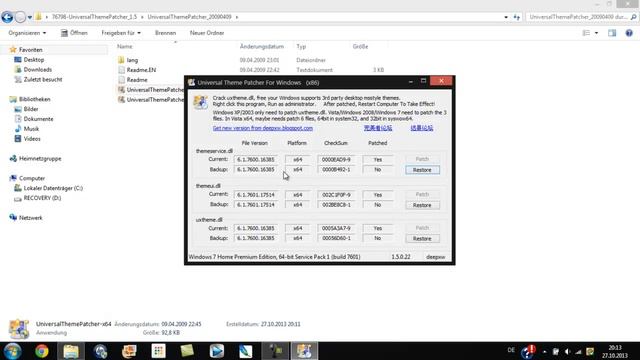Sort files by the Größe column

point(360,47)
